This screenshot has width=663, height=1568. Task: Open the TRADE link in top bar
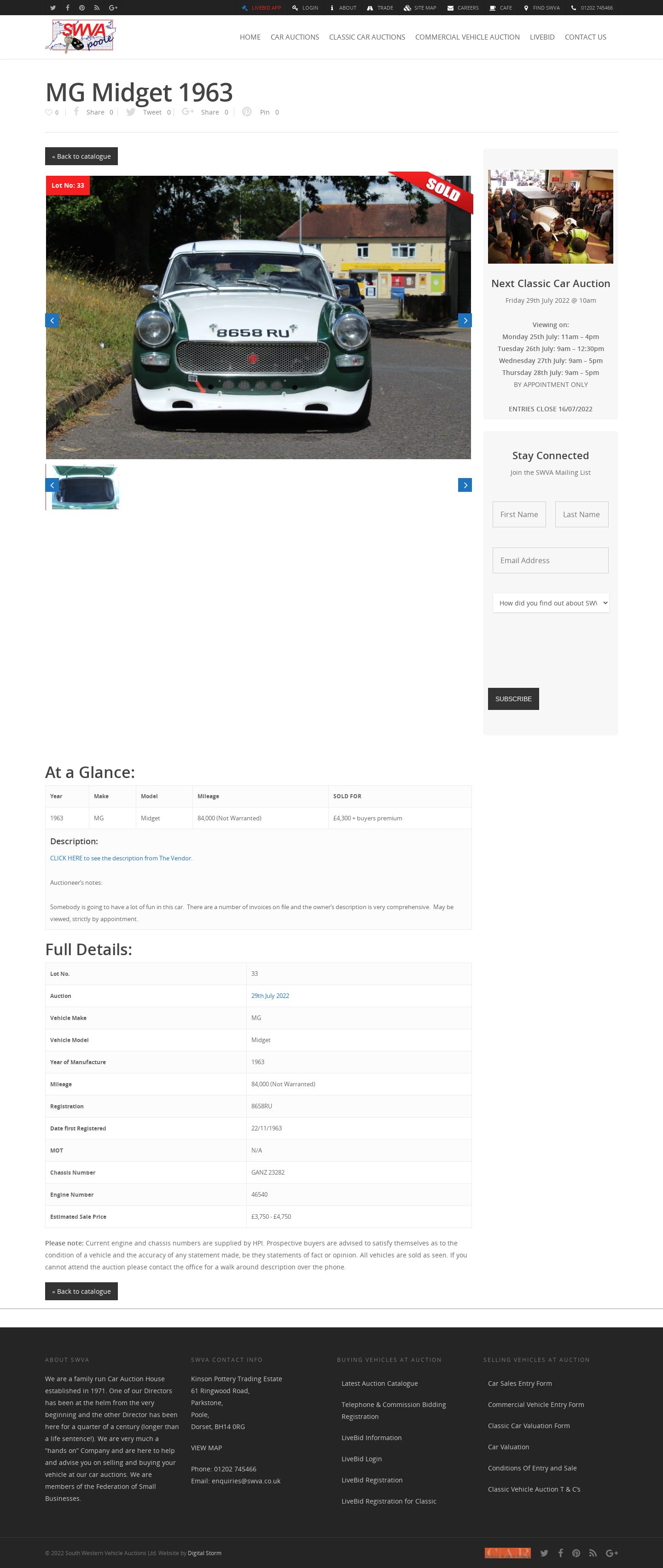[x=380, y=8]
